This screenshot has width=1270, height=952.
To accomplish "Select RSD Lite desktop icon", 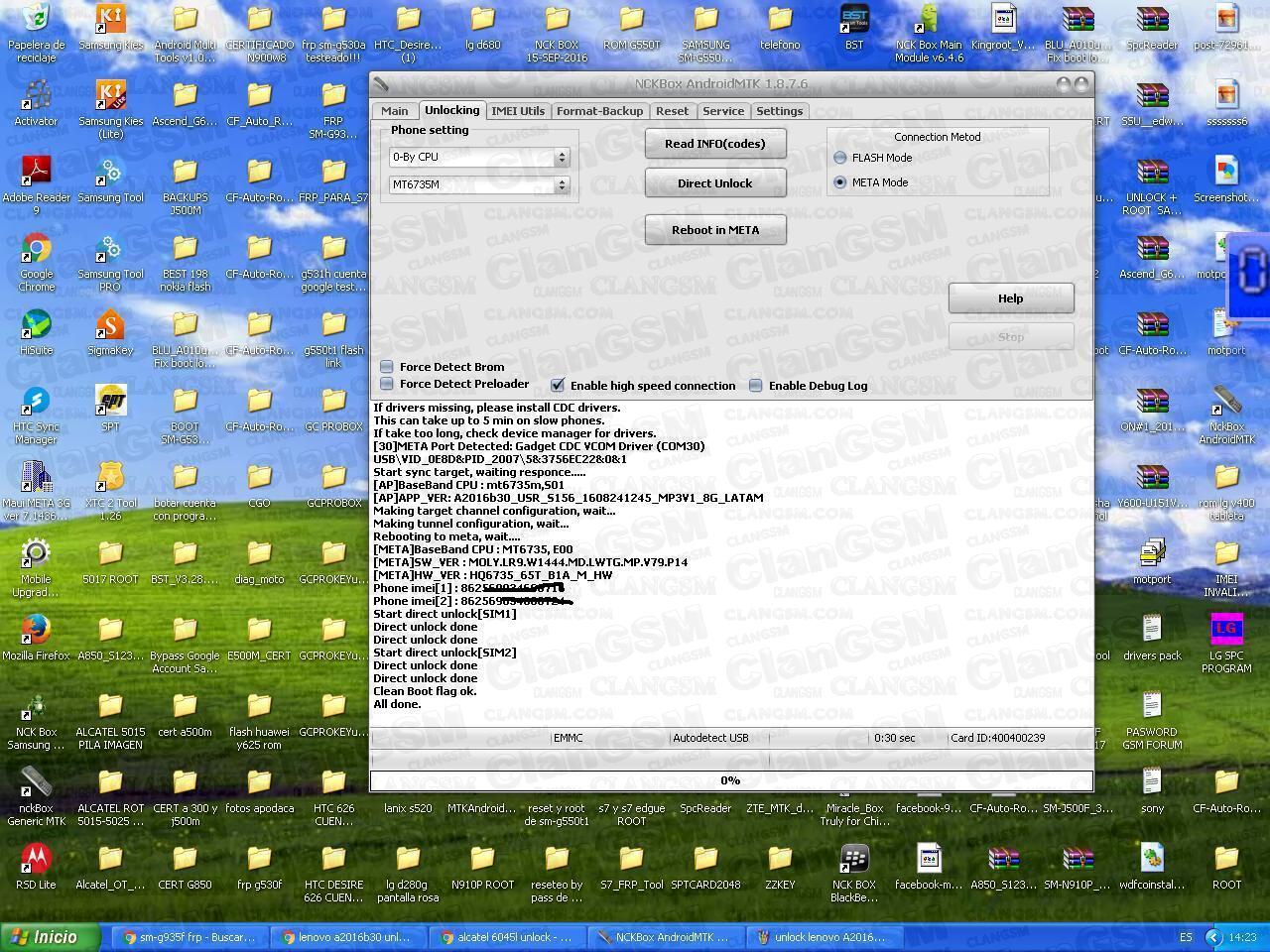I will [x=36, y=867].
